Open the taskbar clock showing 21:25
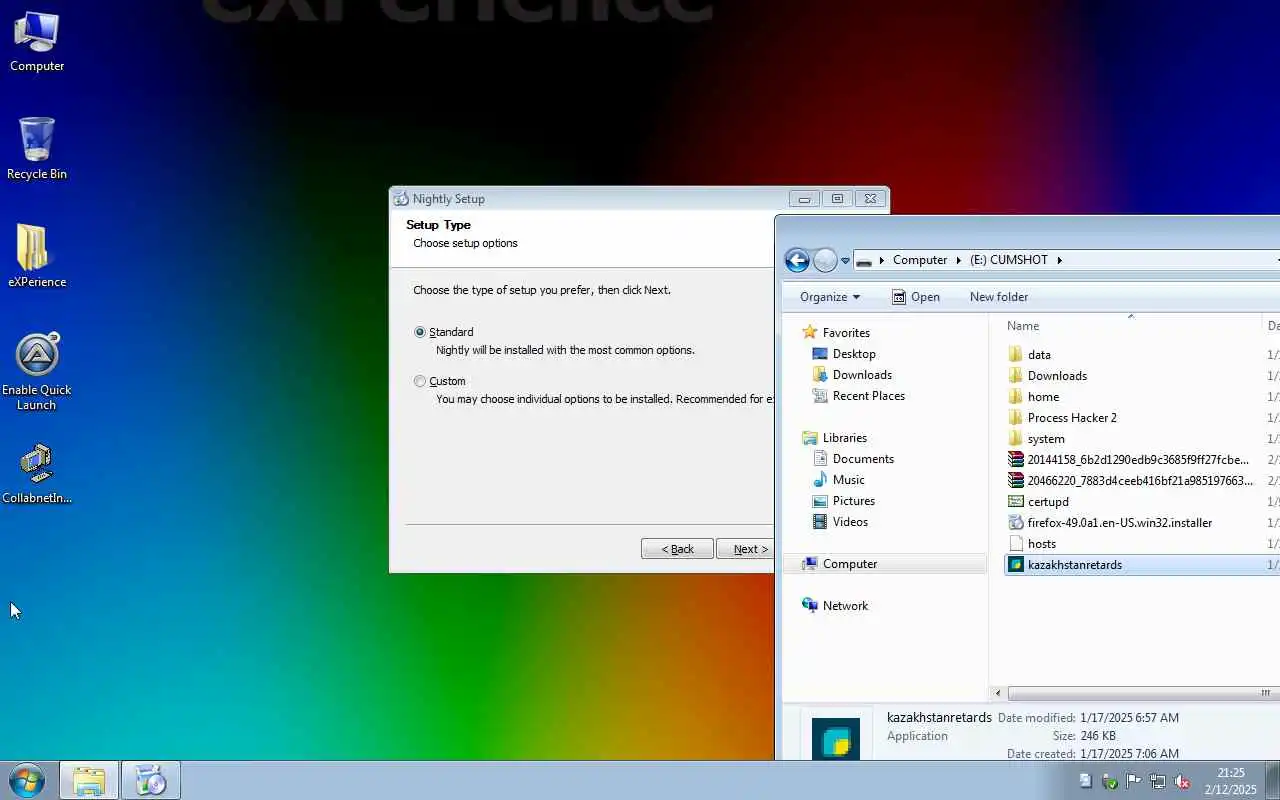This screenshot has width=1280, height=800. click(x=1230, y=781)
